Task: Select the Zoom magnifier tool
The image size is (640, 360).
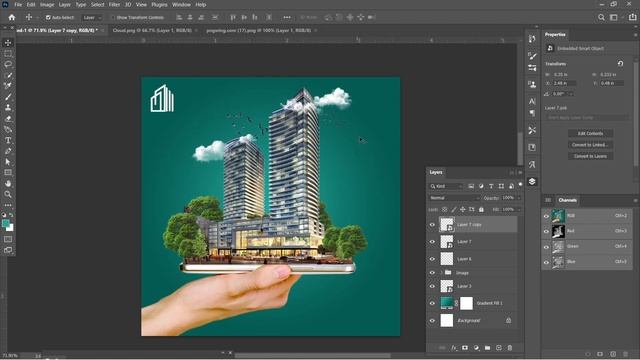Action: [x=8, y=194]
